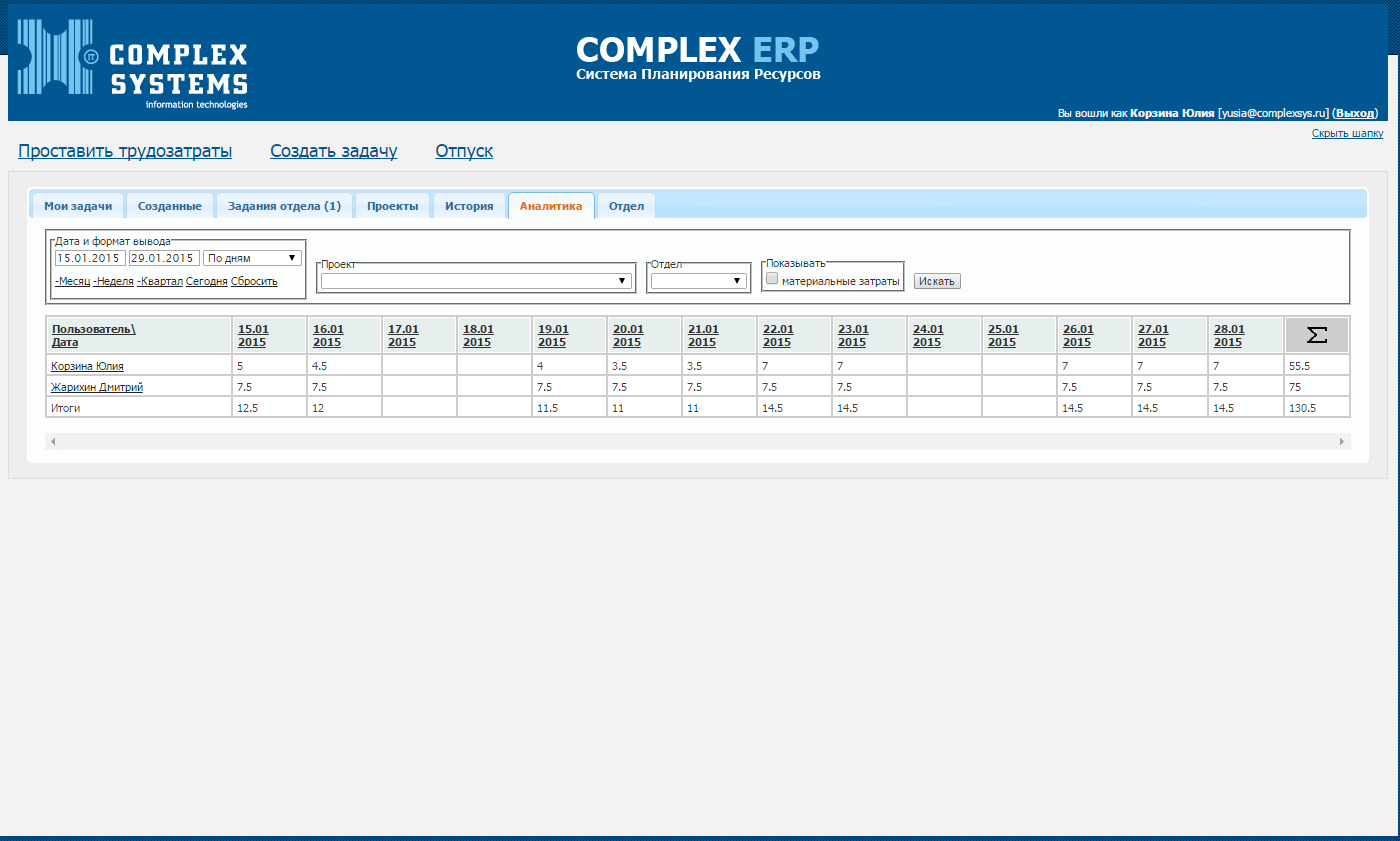1400x841 pixels.
Task: Switch to the Проекты tab
Action: (393, 206)
